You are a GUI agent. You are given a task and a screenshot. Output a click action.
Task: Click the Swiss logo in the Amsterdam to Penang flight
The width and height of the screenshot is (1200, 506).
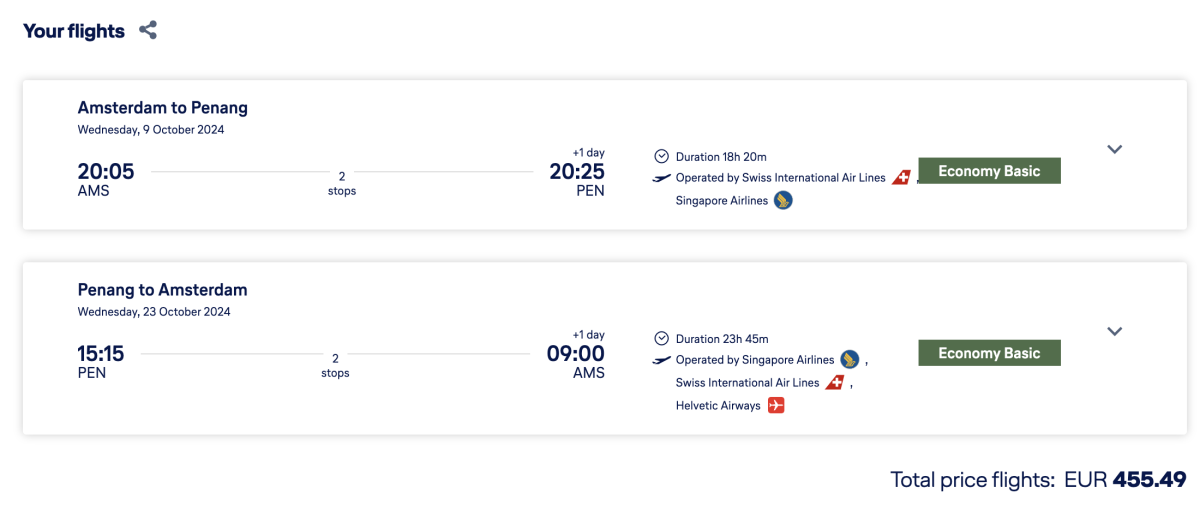pos(901,178)
